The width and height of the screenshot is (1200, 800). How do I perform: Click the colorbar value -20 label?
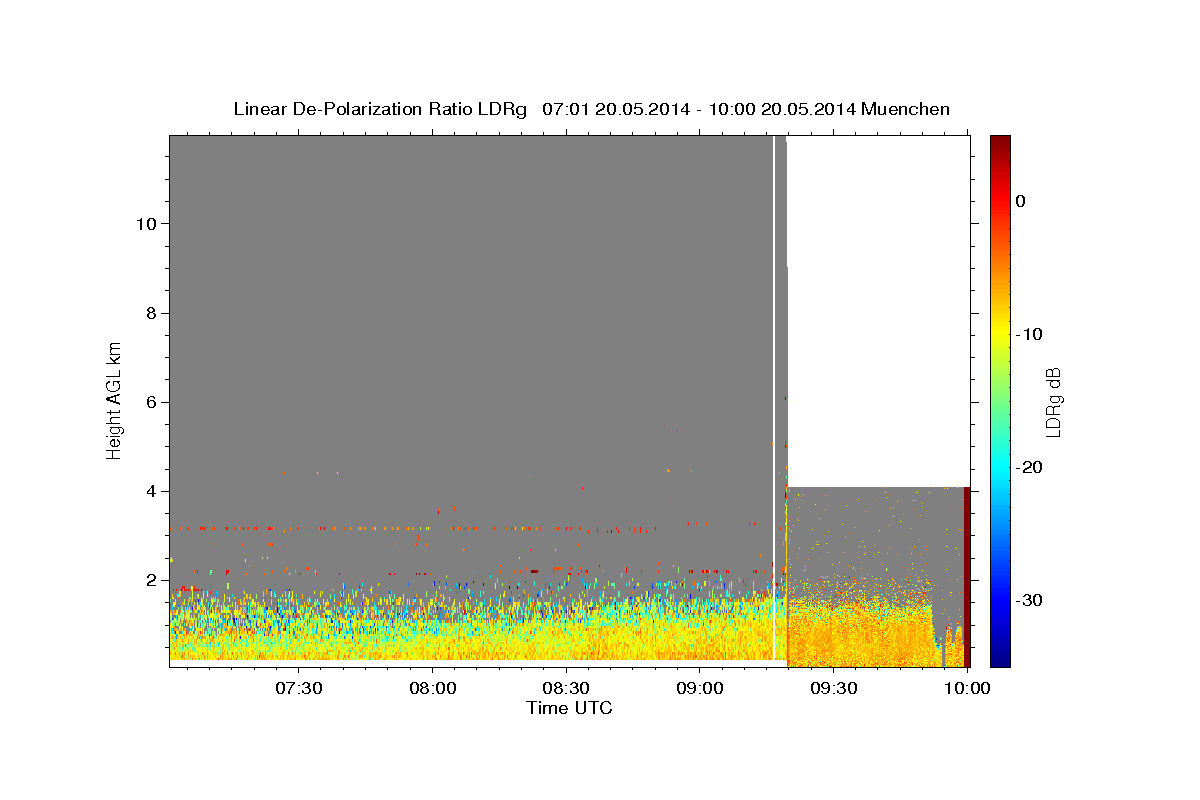pyautogui.click(x=1030, y=467)
